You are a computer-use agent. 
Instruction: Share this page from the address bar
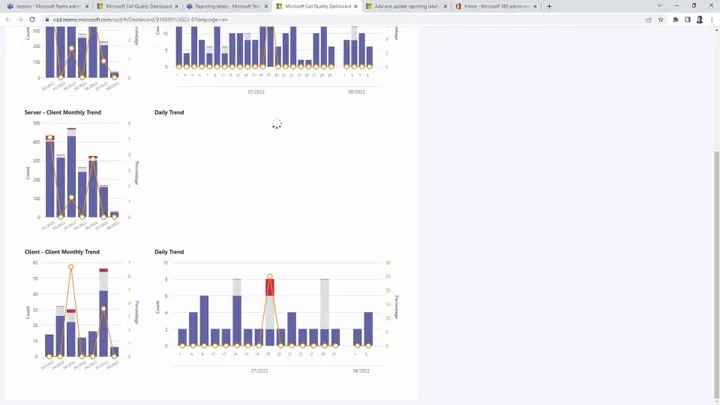point(648,20)
